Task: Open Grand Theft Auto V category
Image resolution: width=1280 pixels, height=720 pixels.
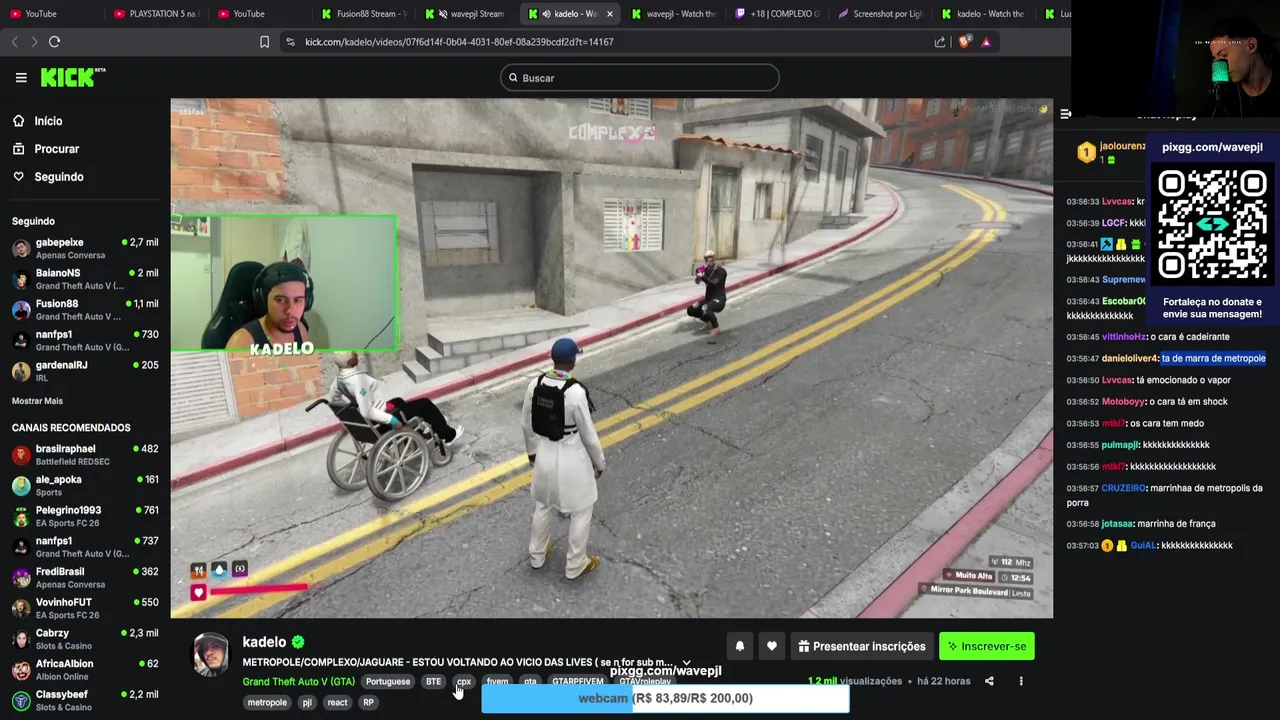Action: pyautogui.click(x=298, y=682)
